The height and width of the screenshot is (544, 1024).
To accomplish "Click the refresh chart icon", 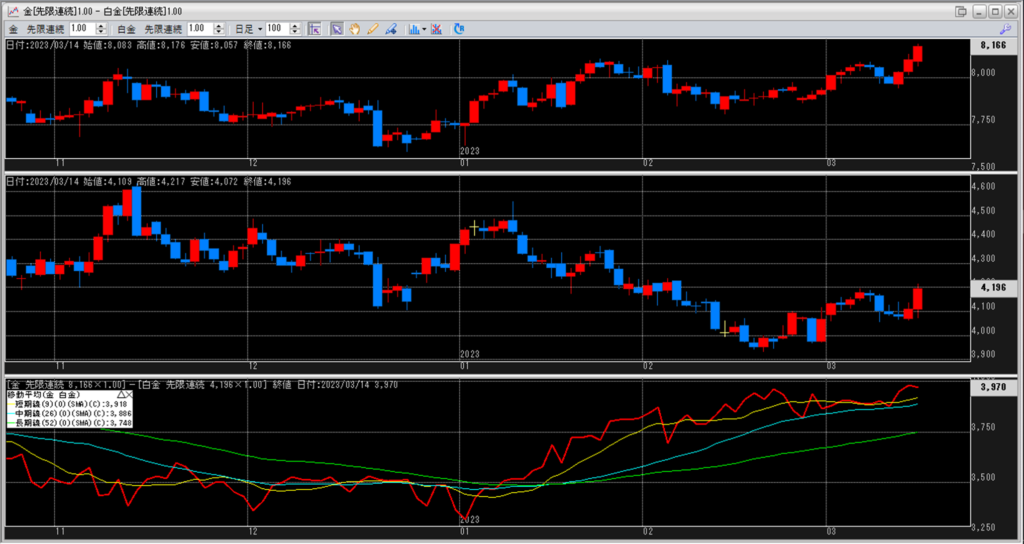I will (x=459, y=29).
